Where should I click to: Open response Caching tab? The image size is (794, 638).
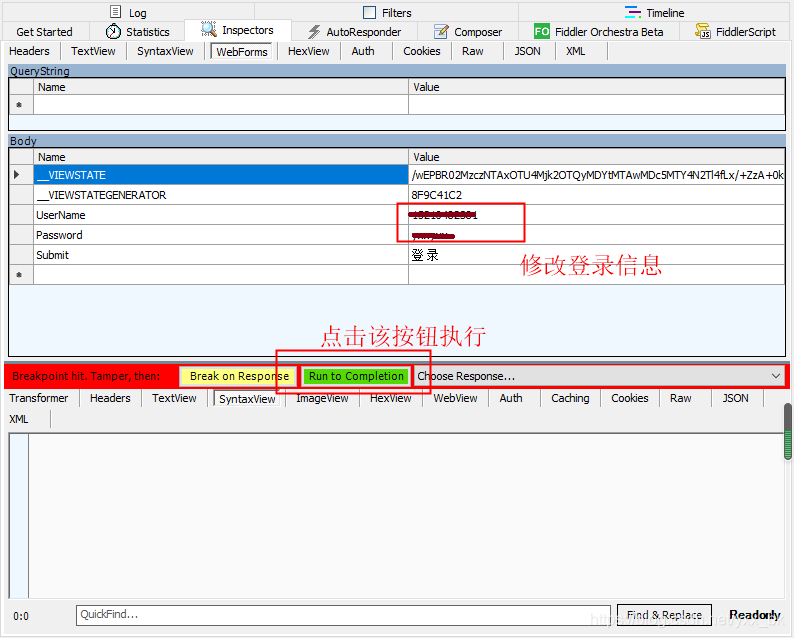570,398
